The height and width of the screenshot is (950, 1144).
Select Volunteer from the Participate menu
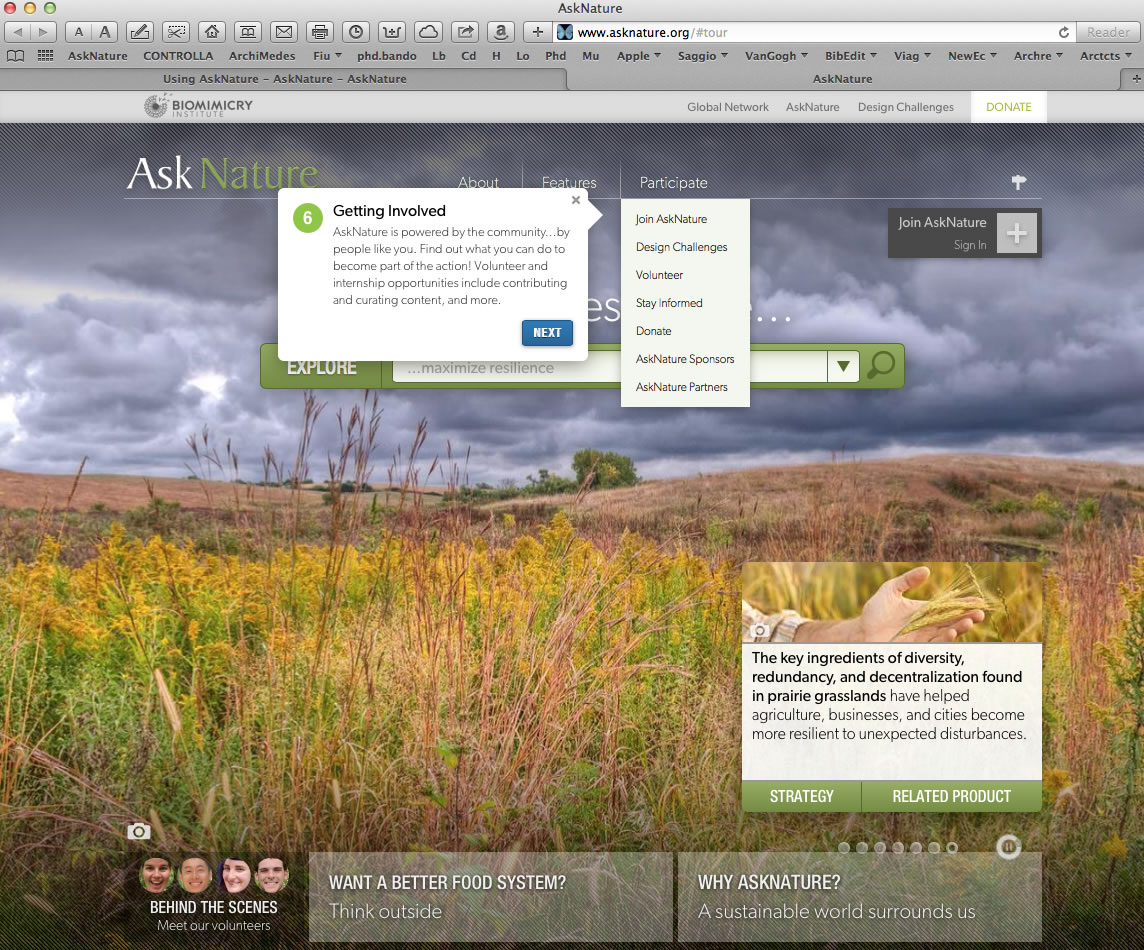pyautogui.click(x=659, y=275)
